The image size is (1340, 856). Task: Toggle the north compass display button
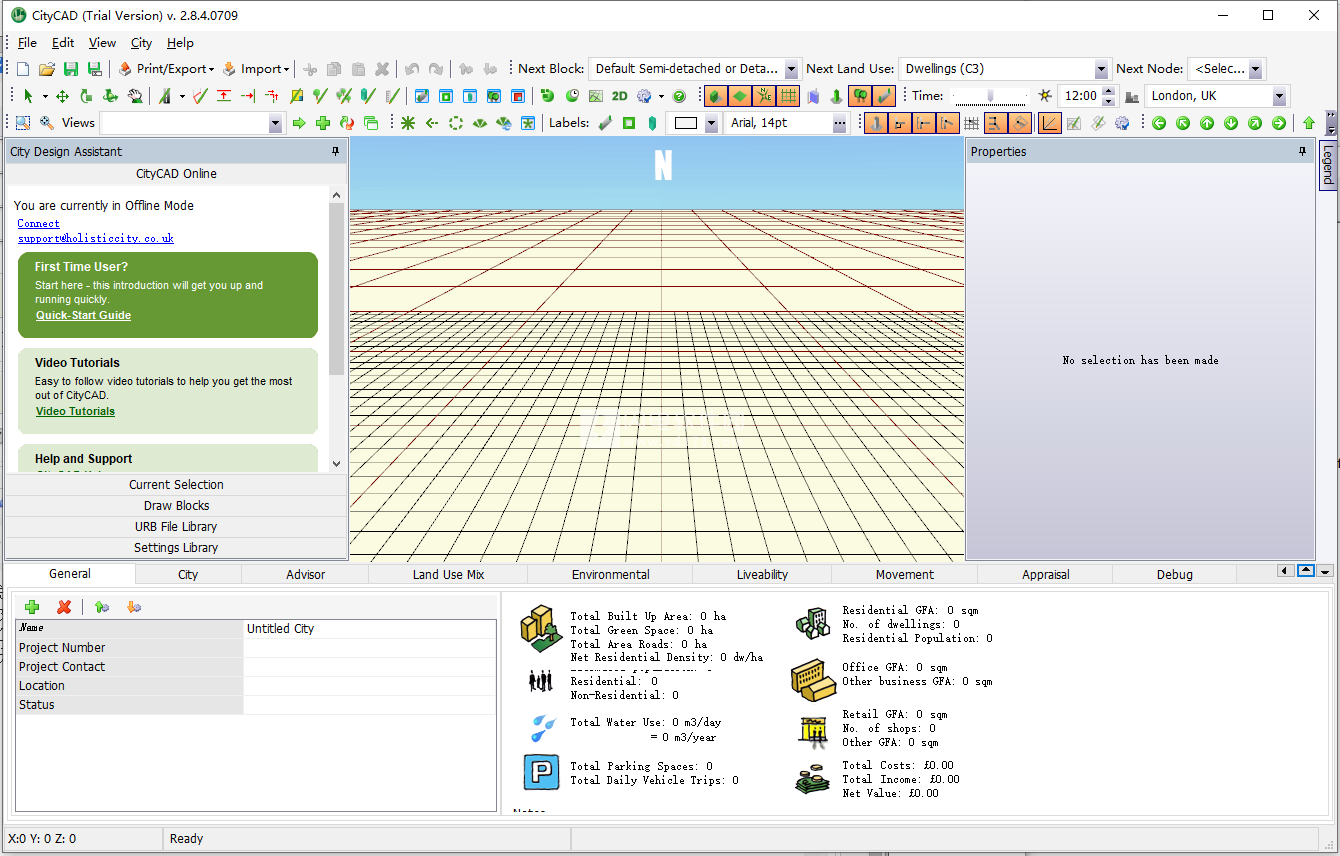(x=764, y=96)
